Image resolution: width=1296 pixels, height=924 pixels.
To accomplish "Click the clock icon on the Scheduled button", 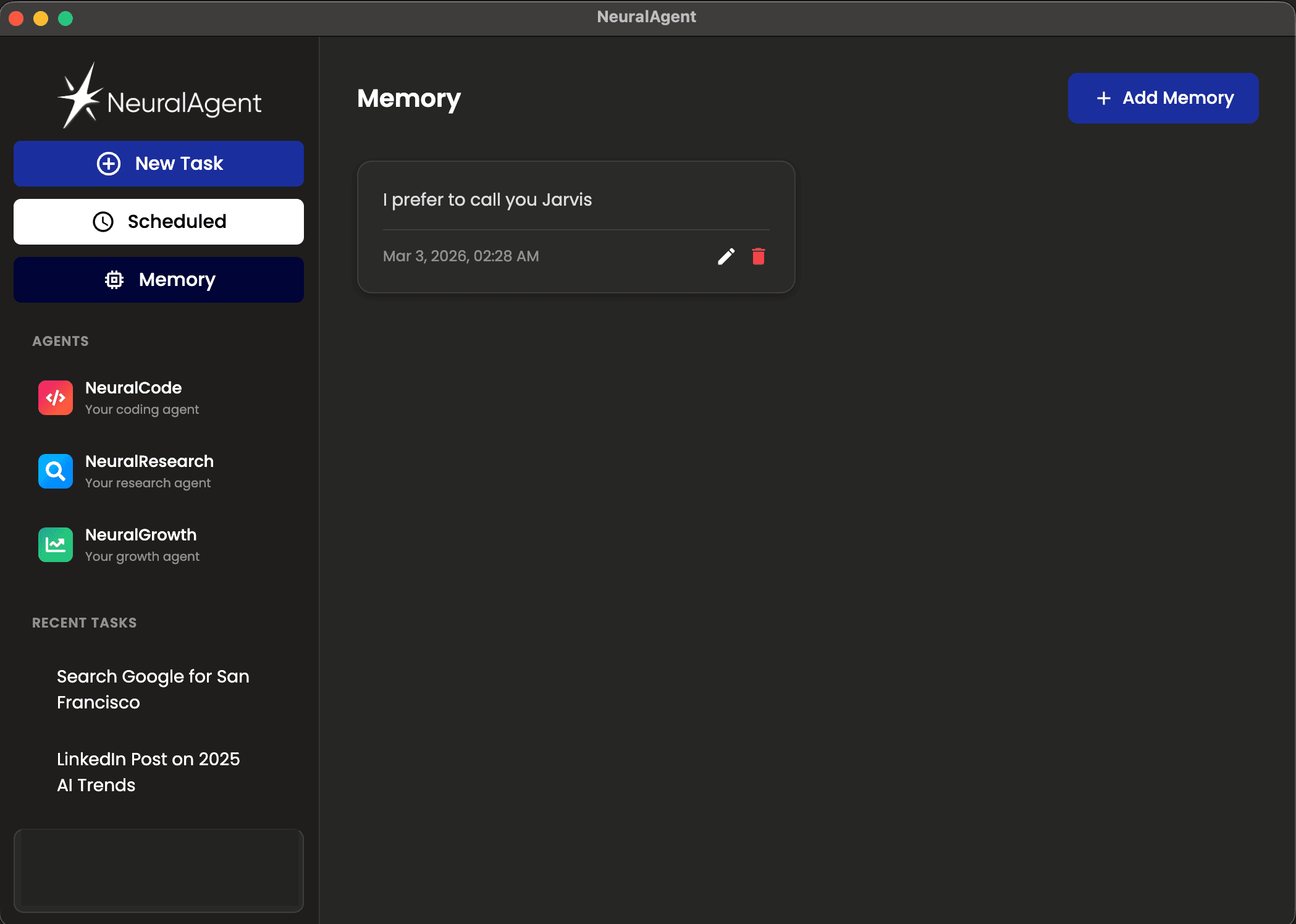I will pyautogui.click(x=103, y=222).
